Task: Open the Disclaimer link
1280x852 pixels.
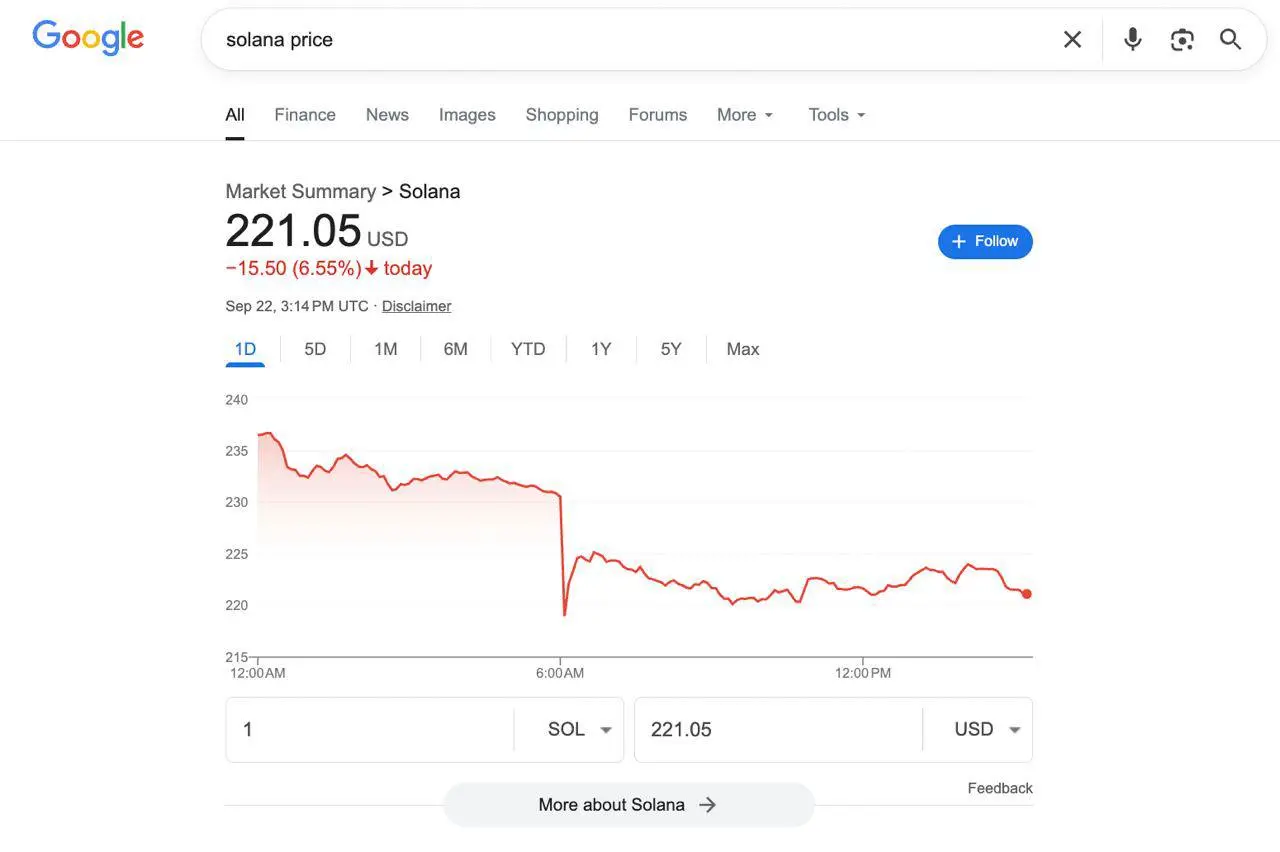Action: [x=416, y=306]
